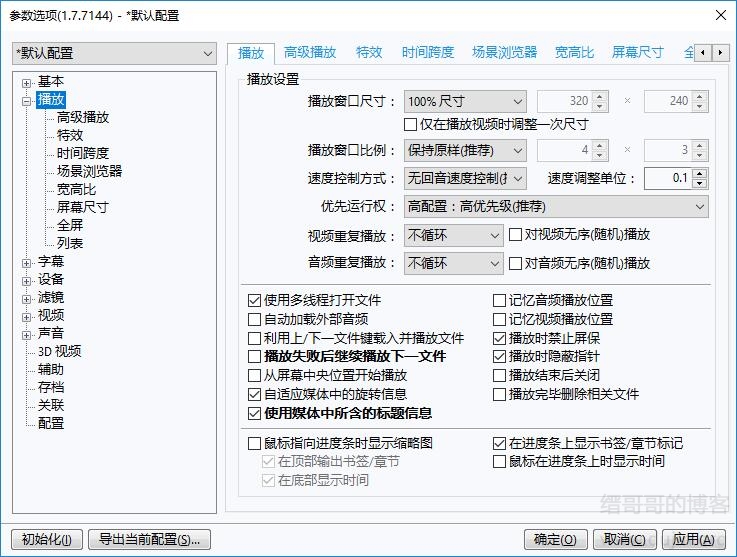Uncheck 使用媒体中所含的标题信息
This screenshot has height=557, width=737.
coord(254,414)
